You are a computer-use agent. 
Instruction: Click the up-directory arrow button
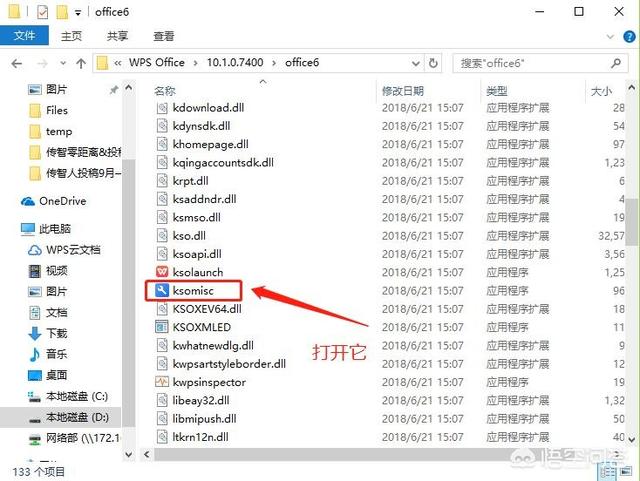pyautogui.click(x=81, y=63)
